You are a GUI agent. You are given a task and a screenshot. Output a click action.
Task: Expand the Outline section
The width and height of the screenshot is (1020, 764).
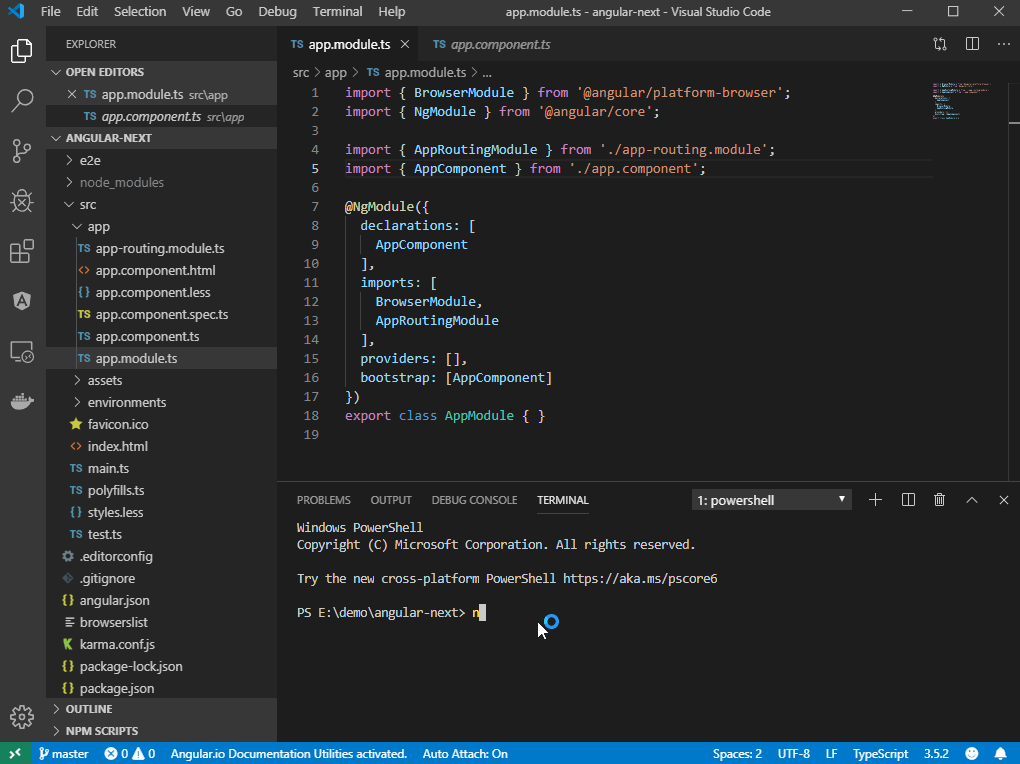[x=161, y=709]
